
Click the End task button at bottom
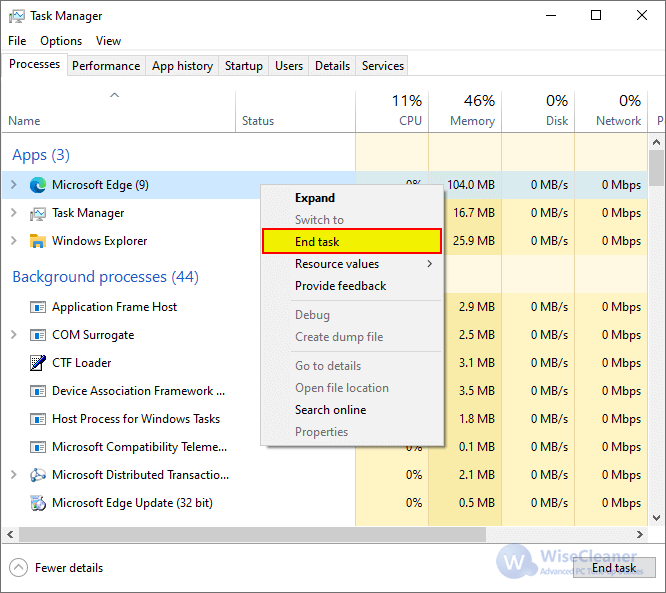click(614, 568)
